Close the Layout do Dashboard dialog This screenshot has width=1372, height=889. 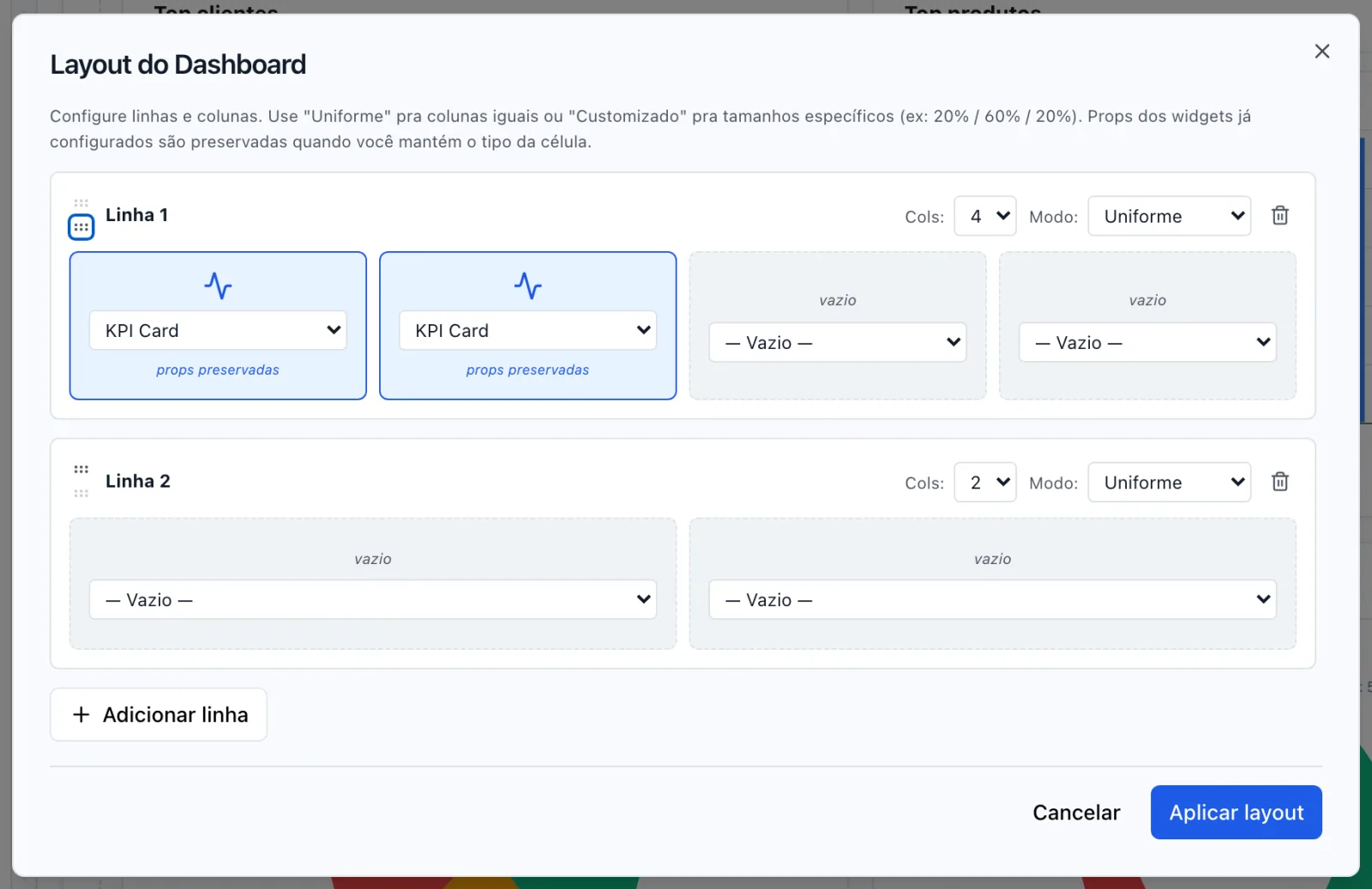1321,51
